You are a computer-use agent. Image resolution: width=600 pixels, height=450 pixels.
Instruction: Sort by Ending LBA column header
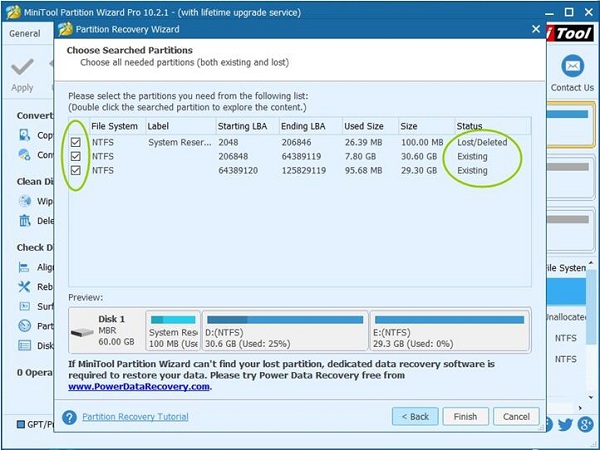(x=310, y=126)
